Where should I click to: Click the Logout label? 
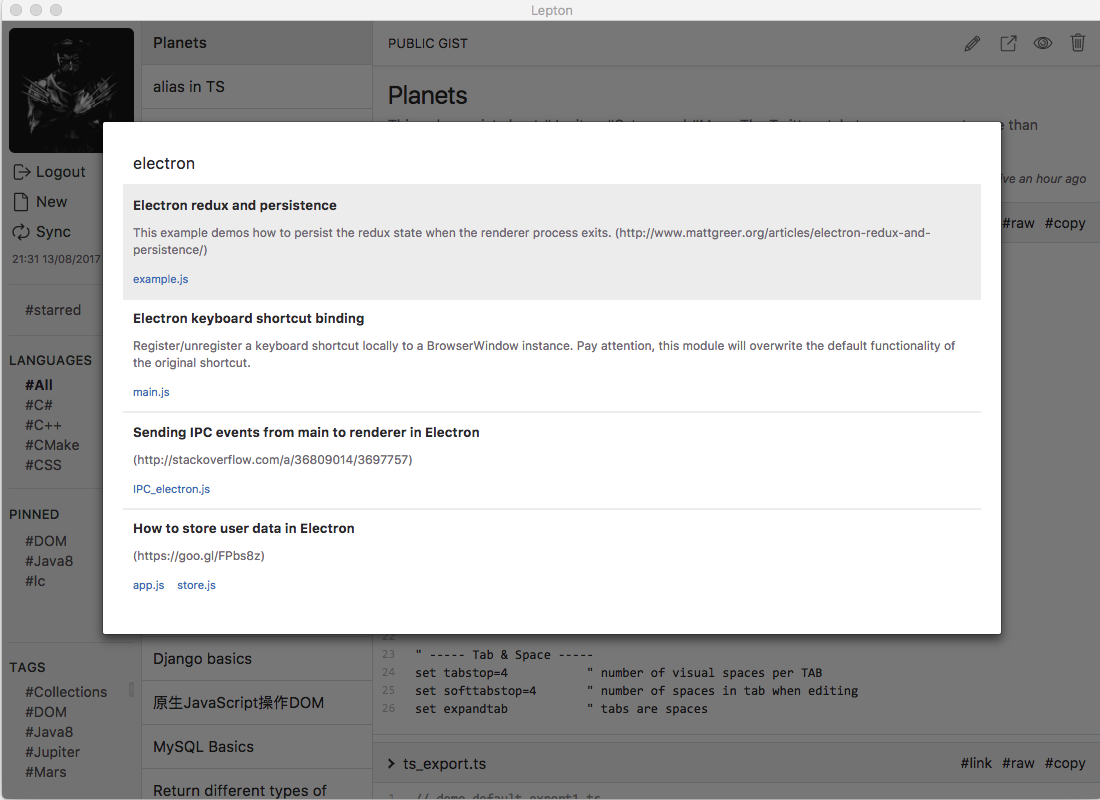pos(60,172)
